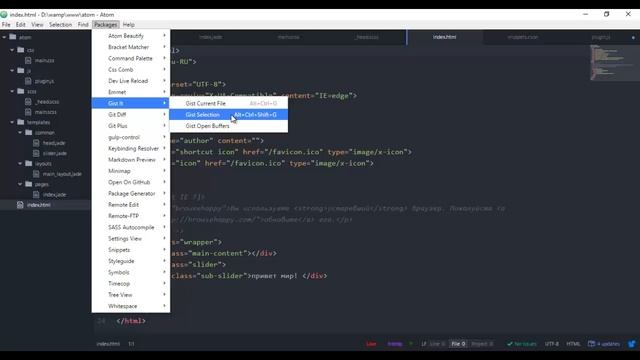
Task: Close the open Packages menu
Action: click(106, 24)
